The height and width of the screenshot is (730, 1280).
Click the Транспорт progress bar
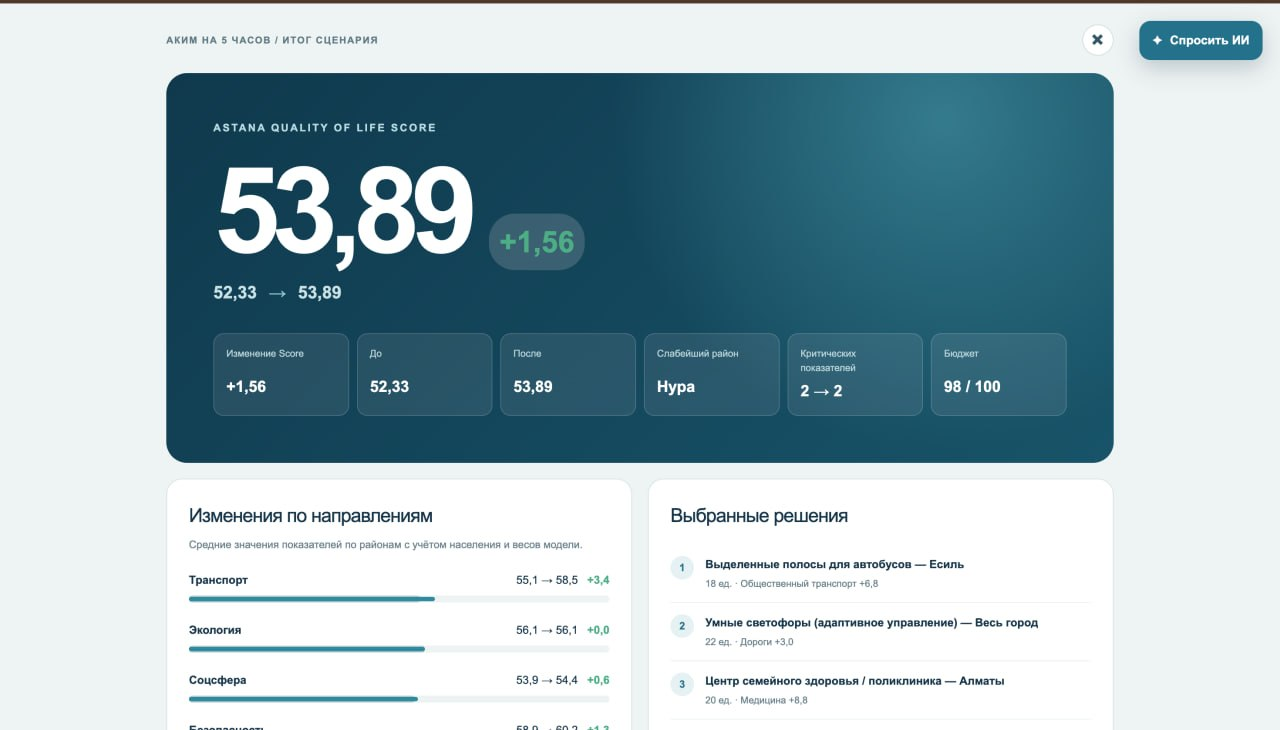click(x=399, y=599)
